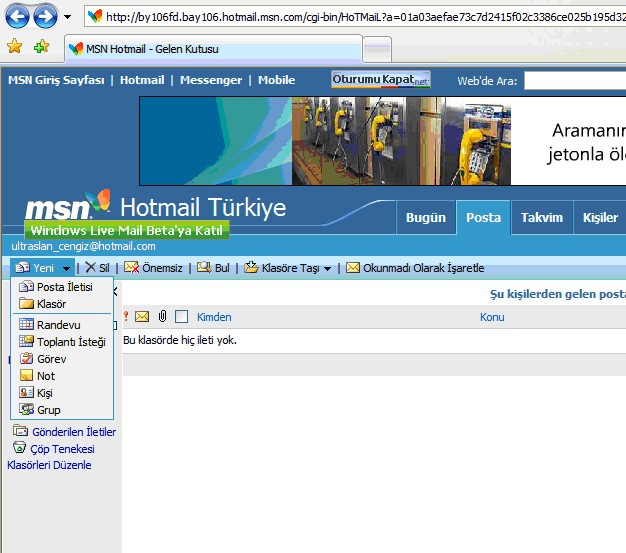Click the Klasöre Taşı folder icon
Screen dimensions: 626x553
(251, 267)
